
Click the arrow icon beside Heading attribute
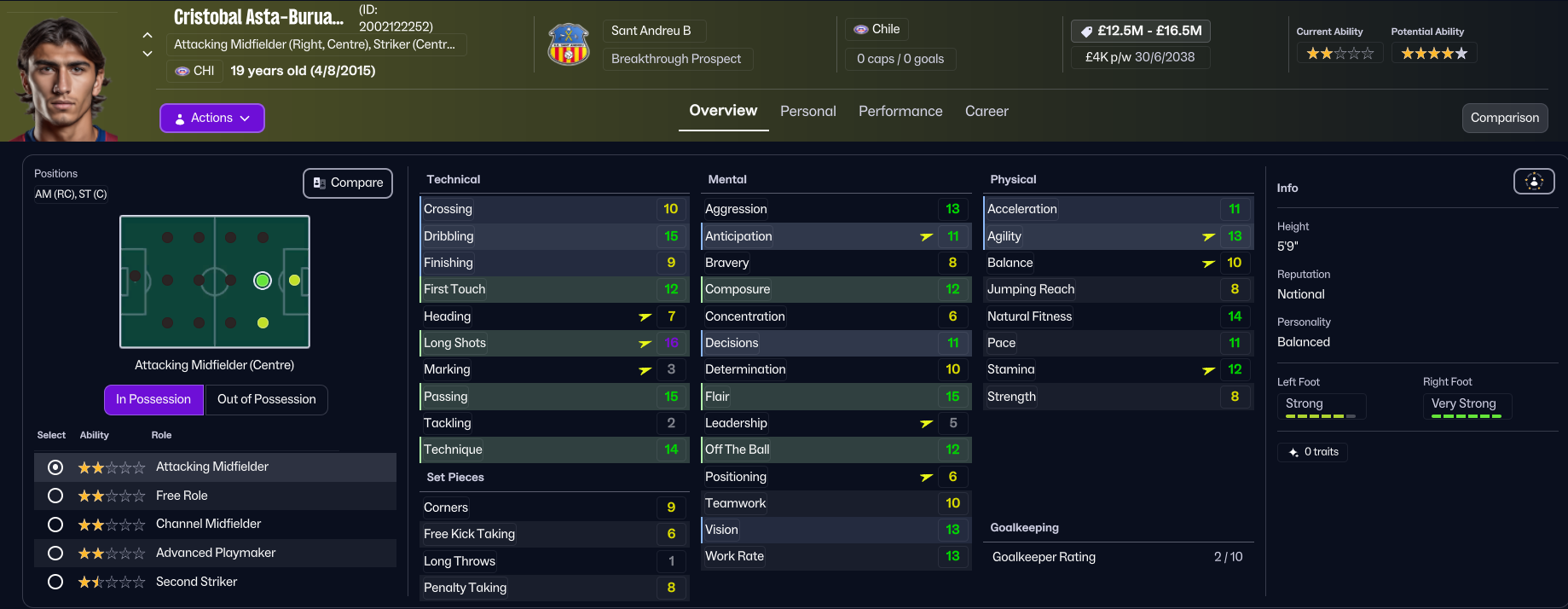(645, 316)
